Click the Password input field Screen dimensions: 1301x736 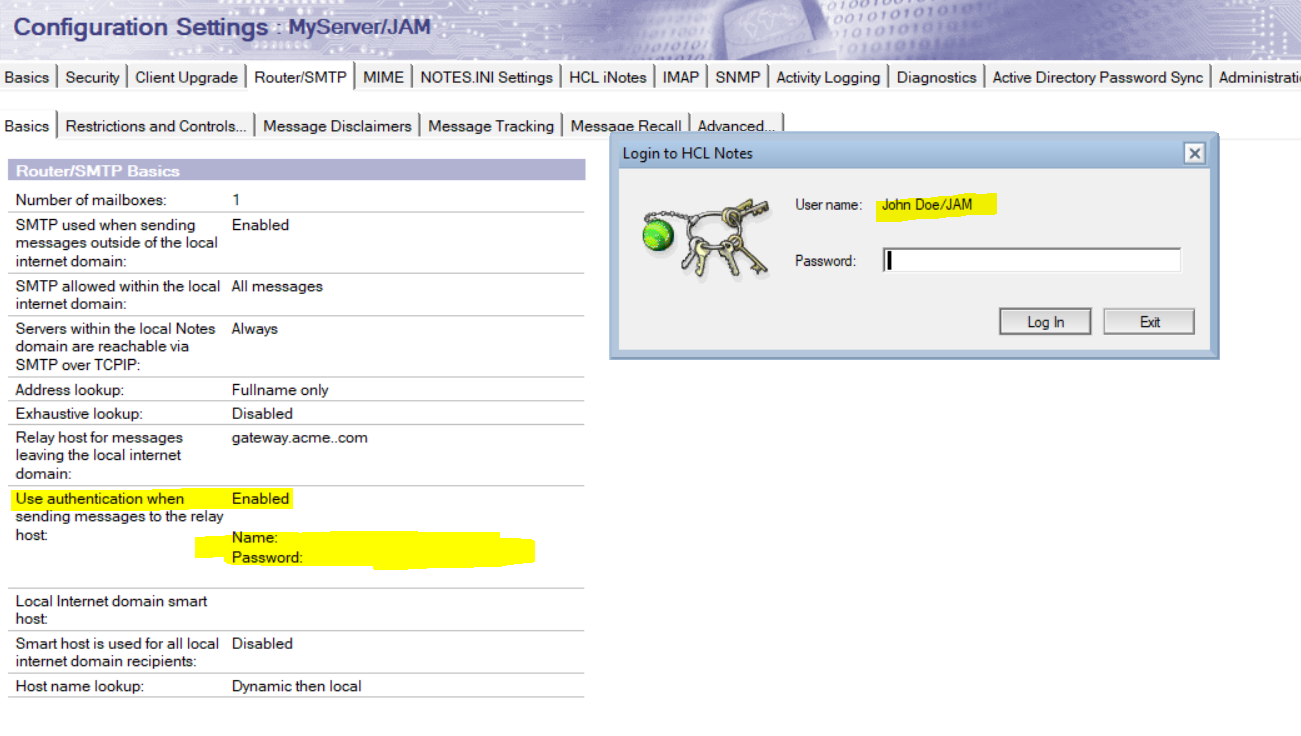(1031, 261)
